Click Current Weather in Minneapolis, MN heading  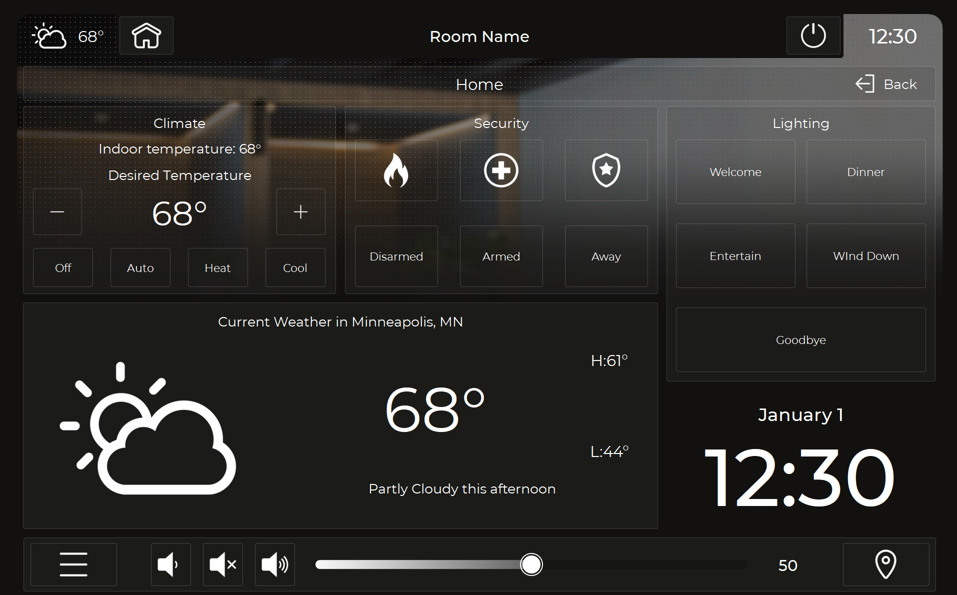[341, 322]
